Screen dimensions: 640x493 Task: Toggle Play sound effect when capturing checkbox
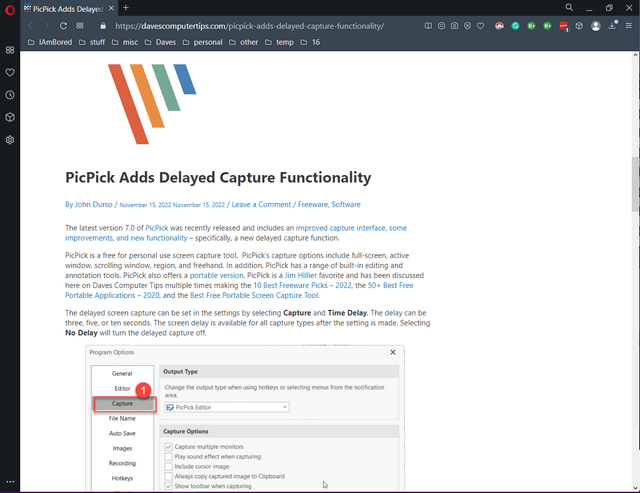pyautogui.click(x=169, y=456)
